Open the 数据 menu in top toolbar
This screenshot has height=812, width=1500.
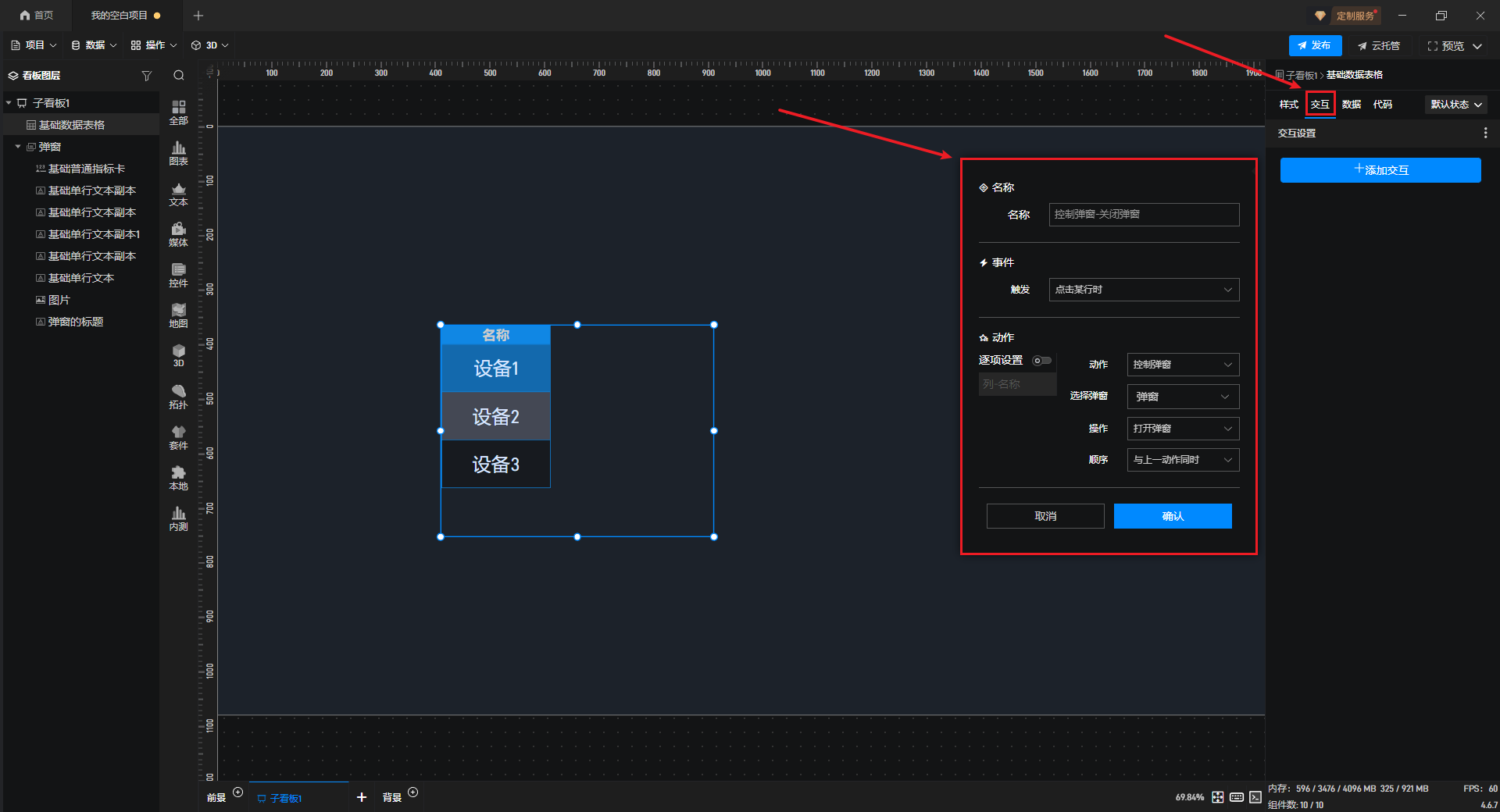click(x=94, y=45)
